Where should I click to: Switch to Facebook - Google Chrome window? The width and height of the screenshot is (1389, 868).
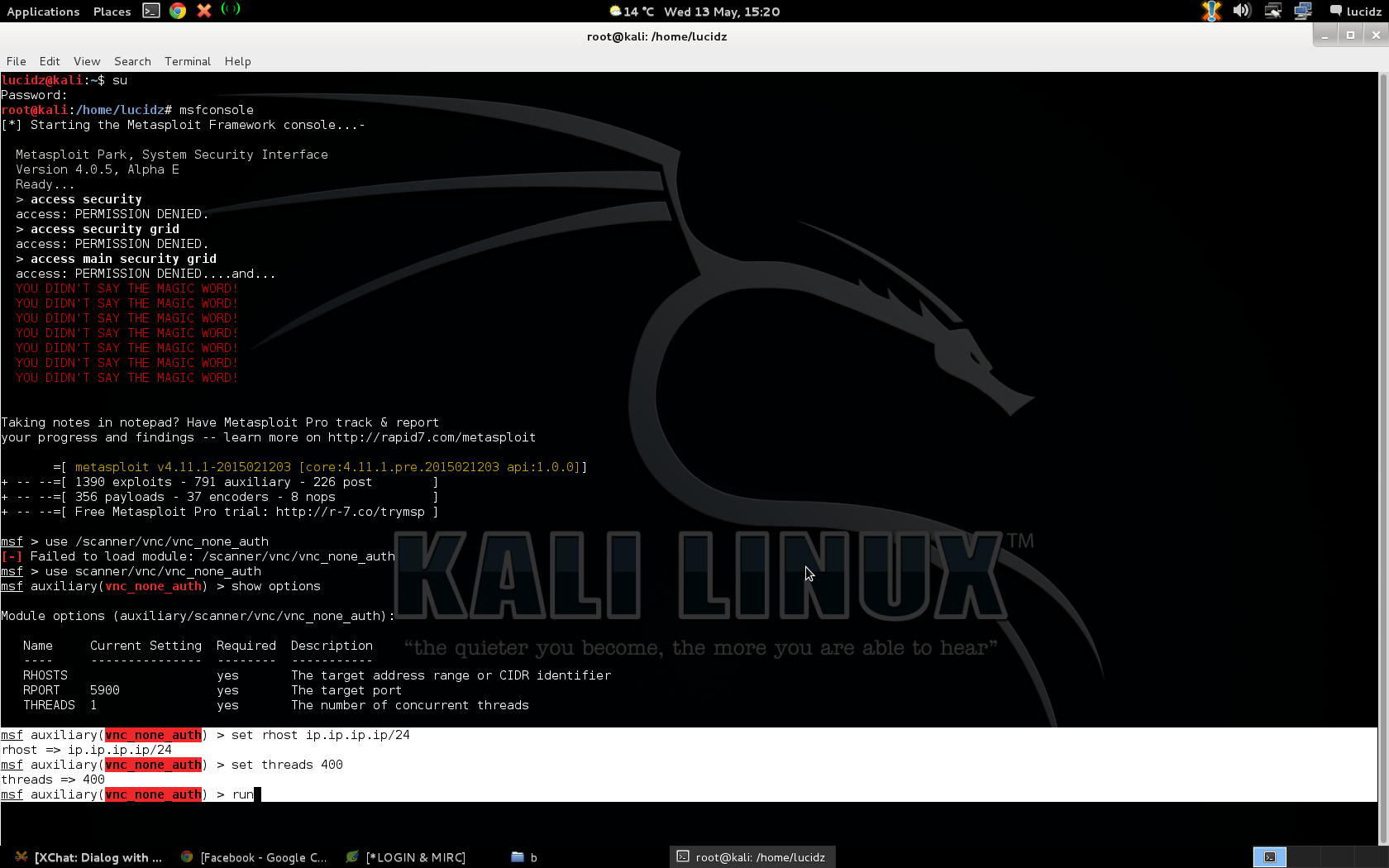pos(254,857)
